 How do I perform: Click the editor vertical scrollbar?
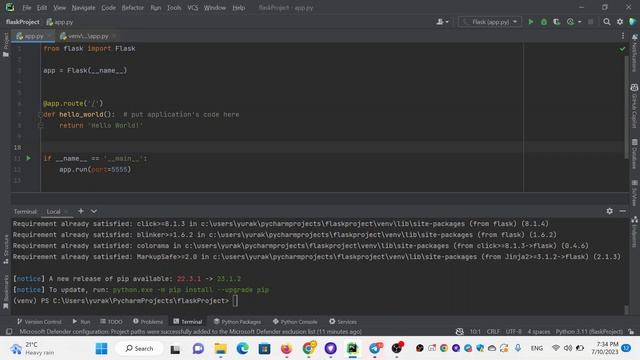tap(626, 107)
